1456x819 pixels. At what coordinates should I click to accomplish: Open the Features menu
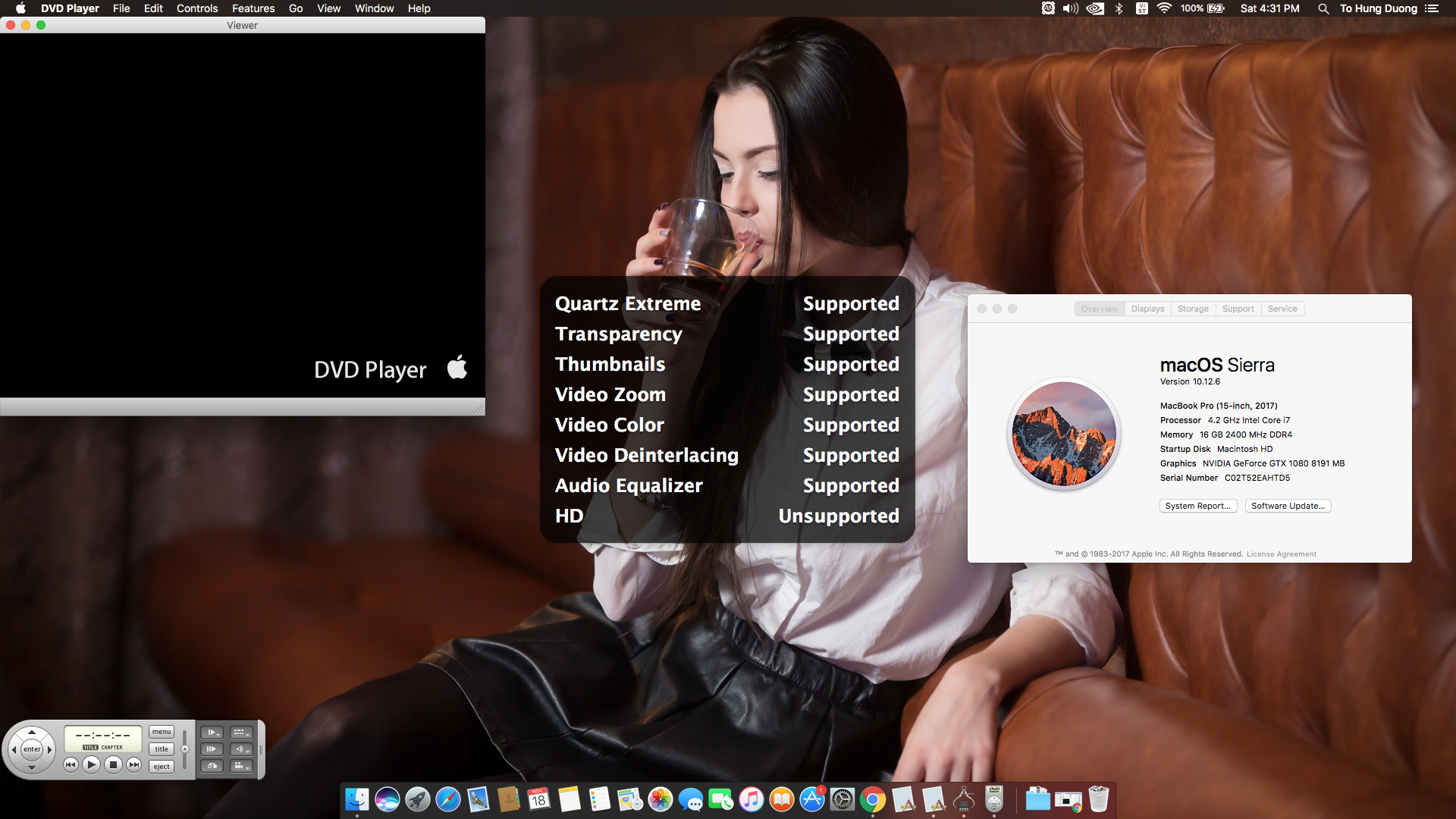253,8
